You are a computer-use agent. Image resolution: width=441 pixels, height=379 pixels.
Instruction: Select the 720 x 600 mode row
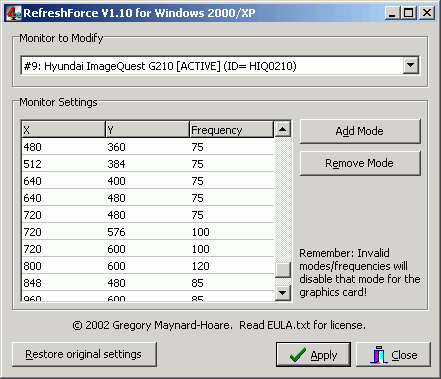148,249
